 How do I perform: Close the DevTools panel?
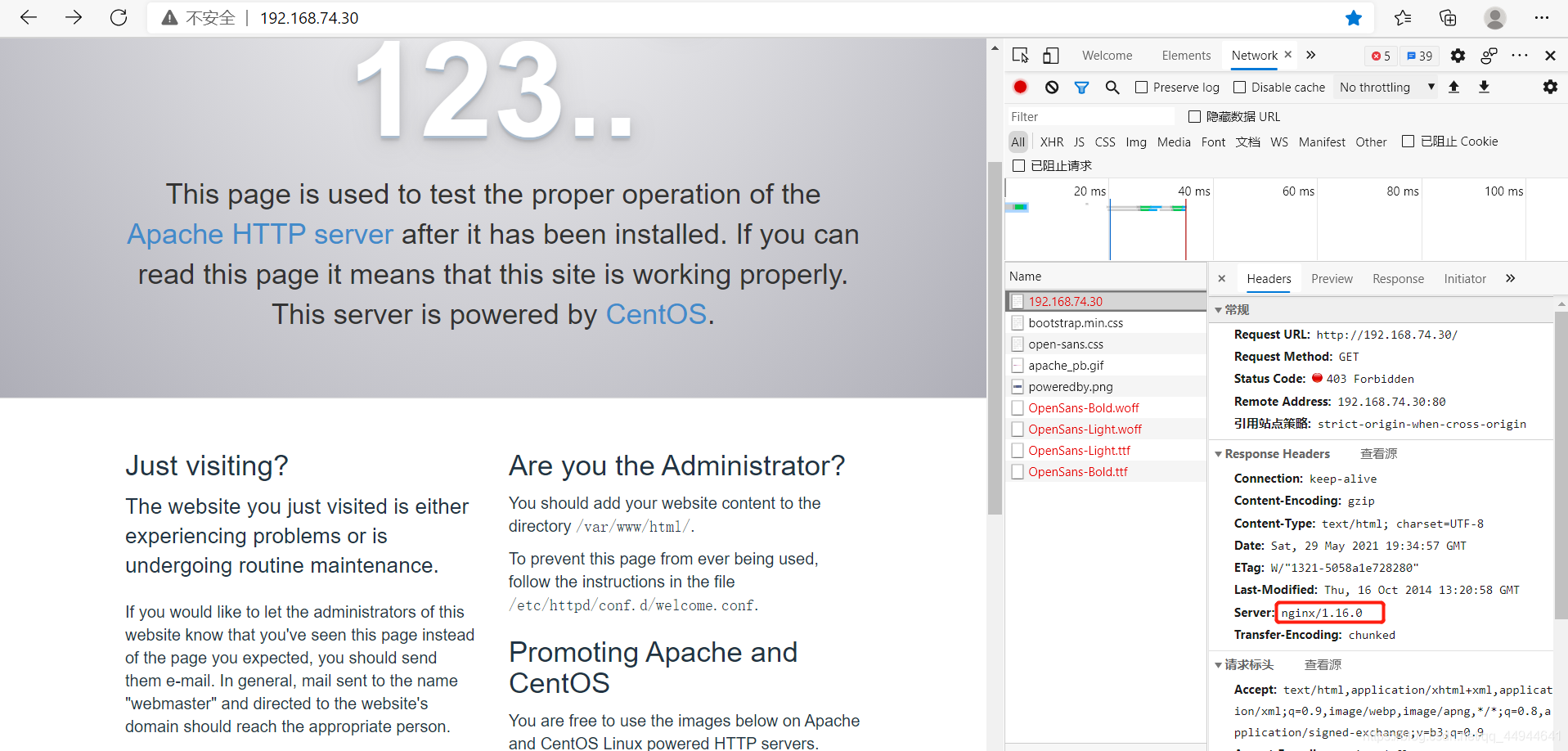(x=1550, y=55)
